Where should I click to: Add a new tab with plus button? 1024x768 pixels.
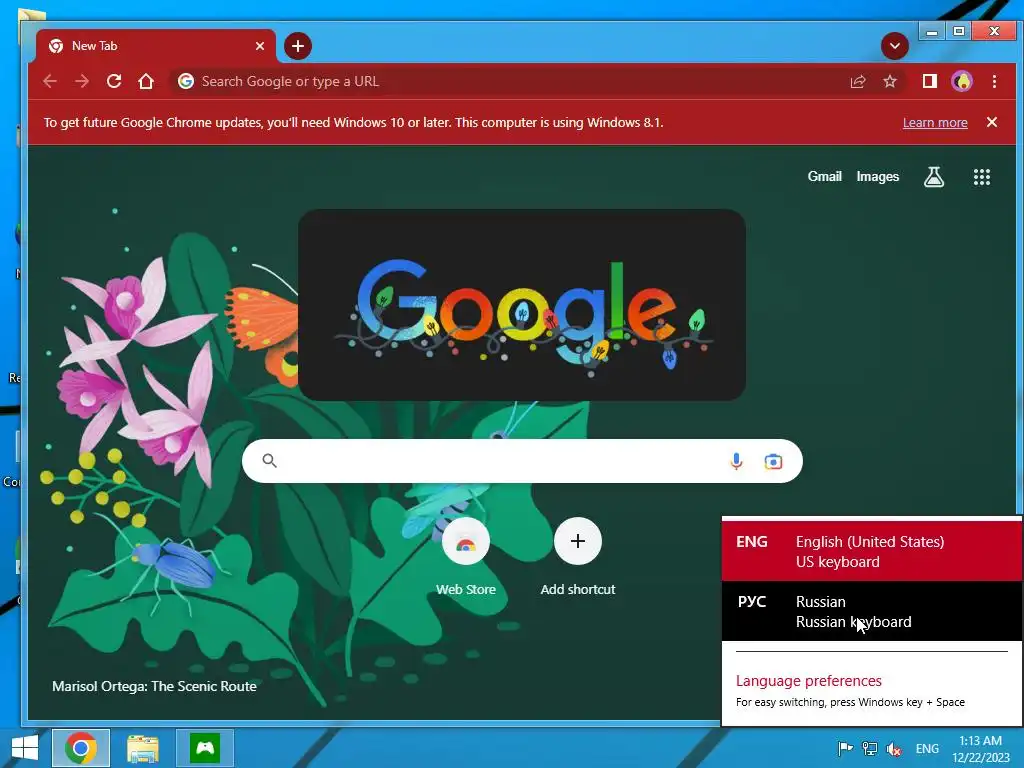click(x=298, y=46)
